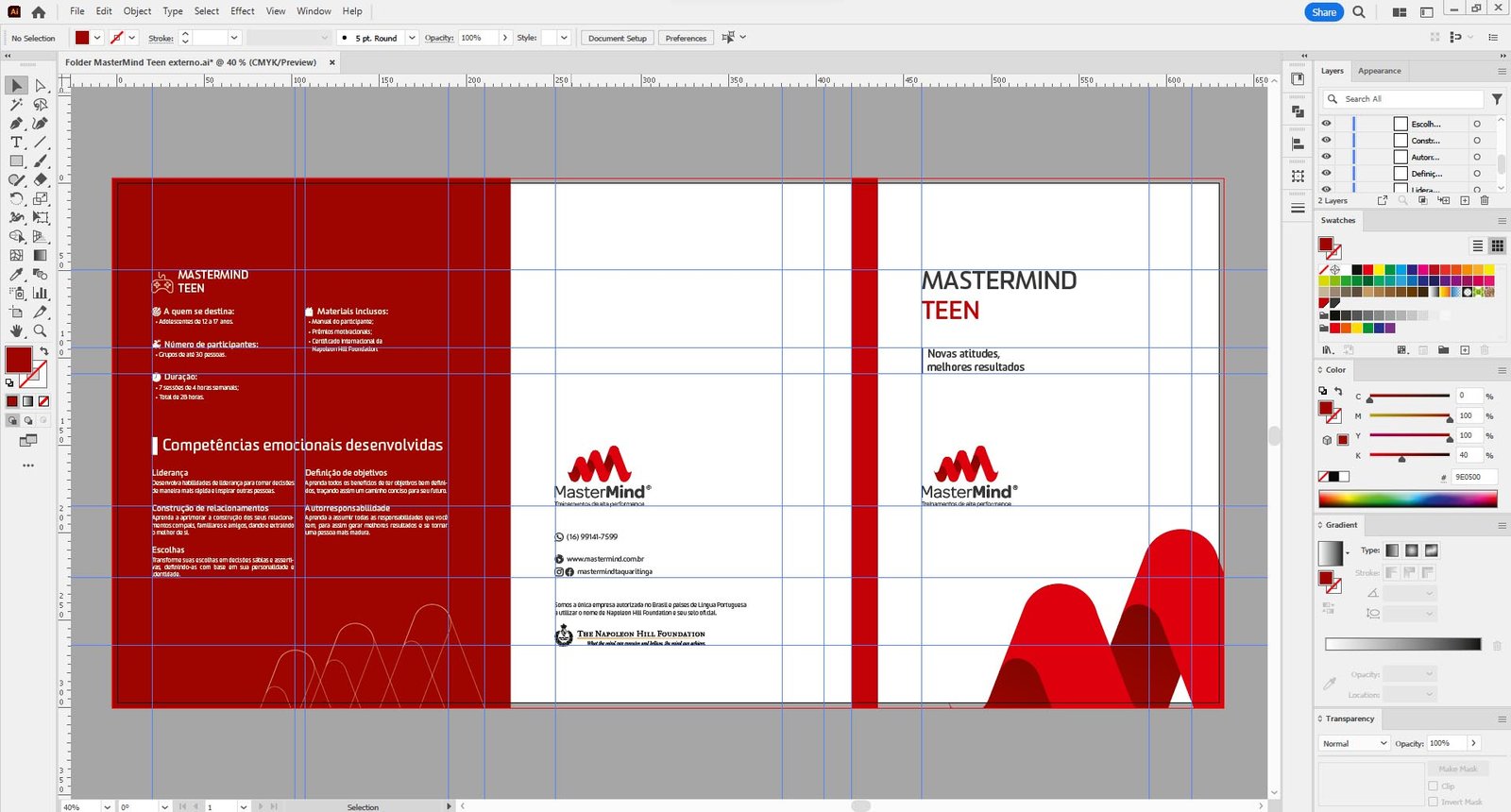This screenshot has width=1511, height=812.
Task: Select the Column Graph tool
Action: click(40, 293)
